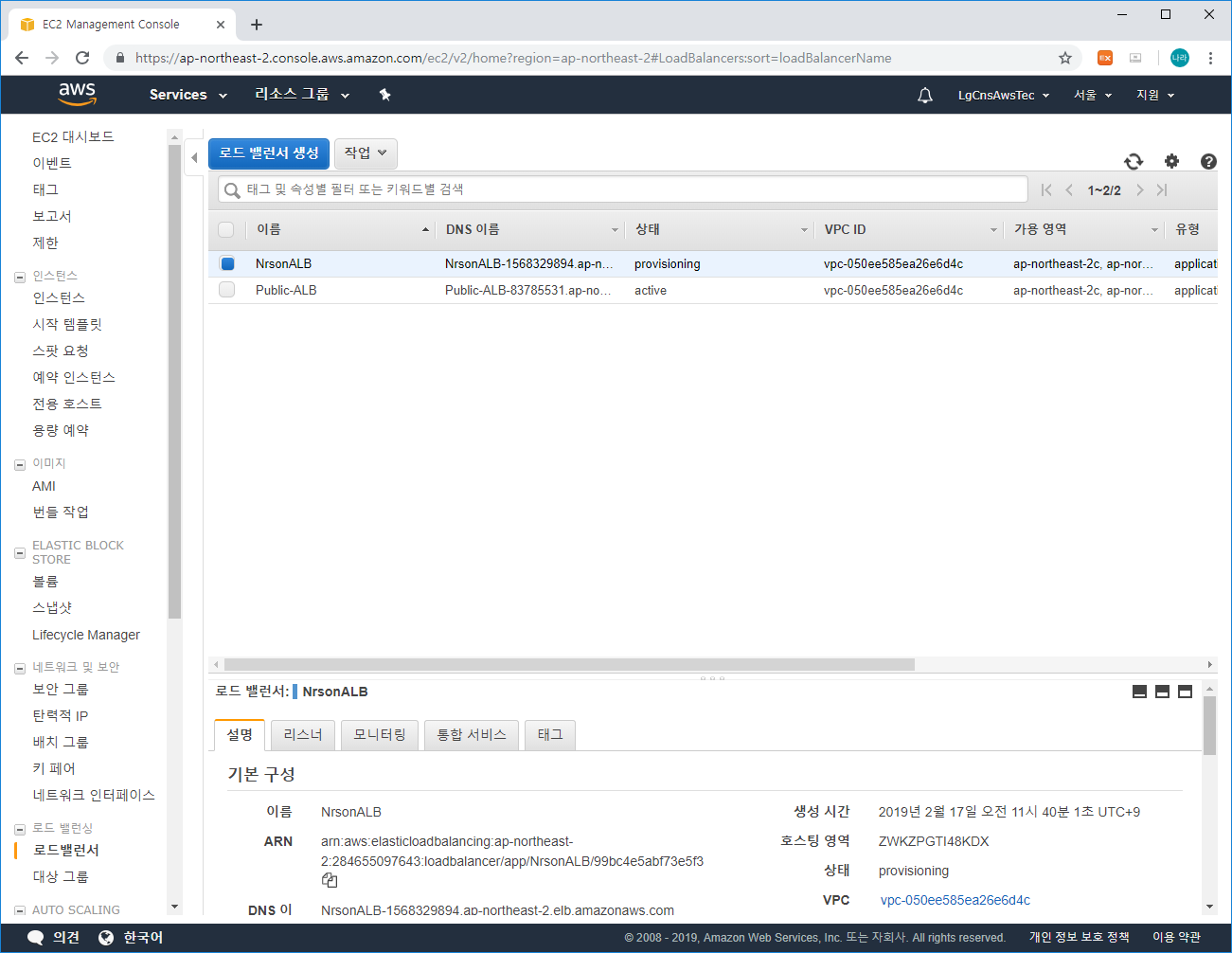Click the tag filter search field
The image size is (1232, 953).
point(622,189)
